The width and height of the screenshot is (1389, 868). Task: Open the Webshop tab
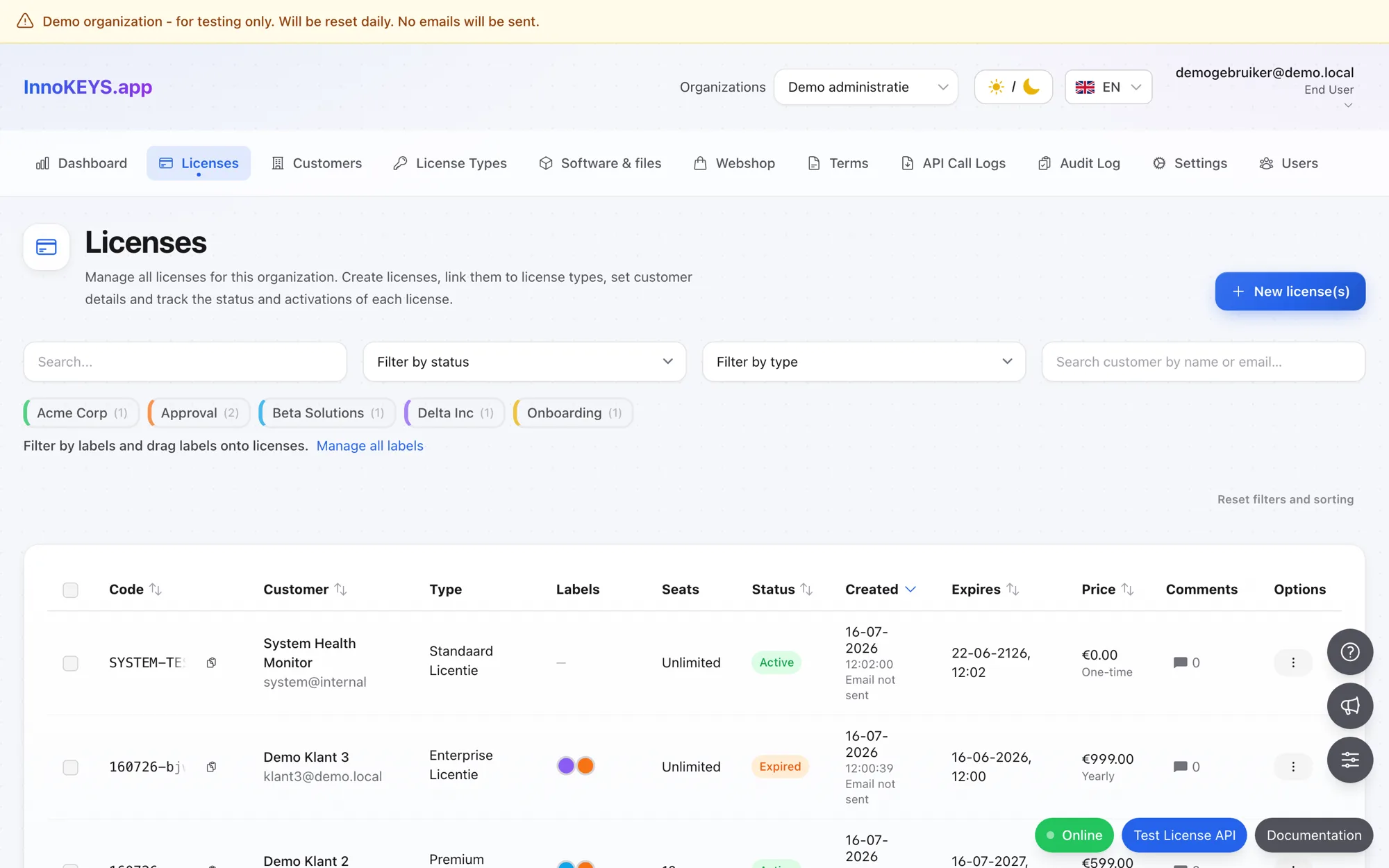click(x=735, y=163)
